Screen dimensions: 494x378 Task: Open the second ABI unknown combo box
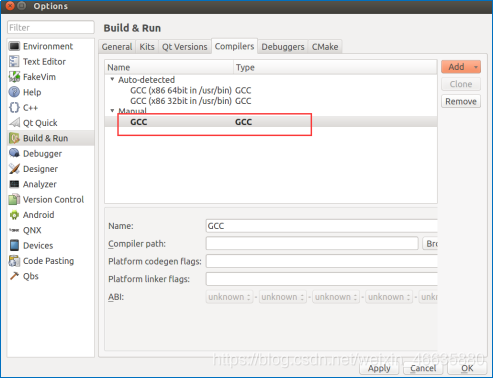282,297
